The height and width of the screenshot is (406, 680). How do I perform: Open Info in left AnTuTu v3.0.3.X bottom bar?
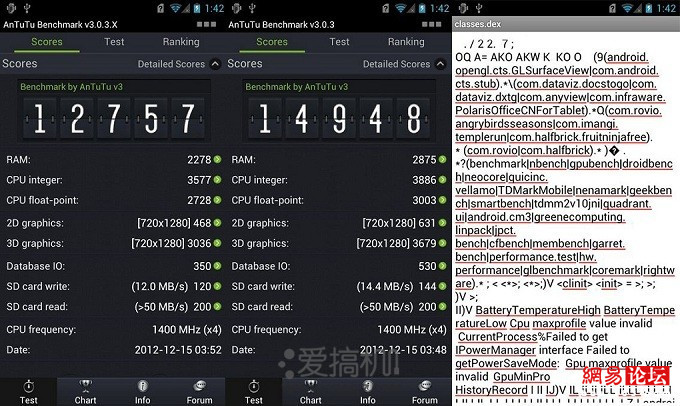[x=142, y=392]
